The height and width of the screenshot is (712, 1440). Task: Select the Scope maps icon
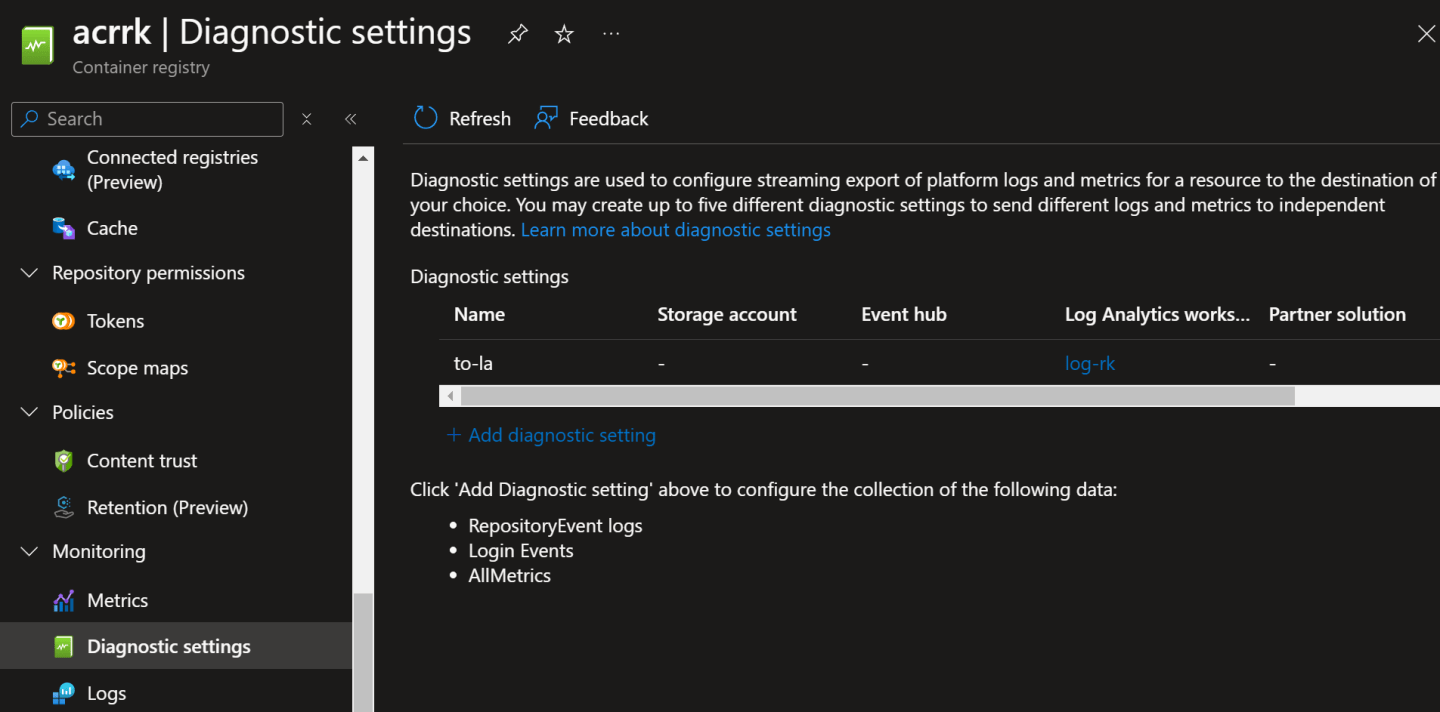[64, 367]
